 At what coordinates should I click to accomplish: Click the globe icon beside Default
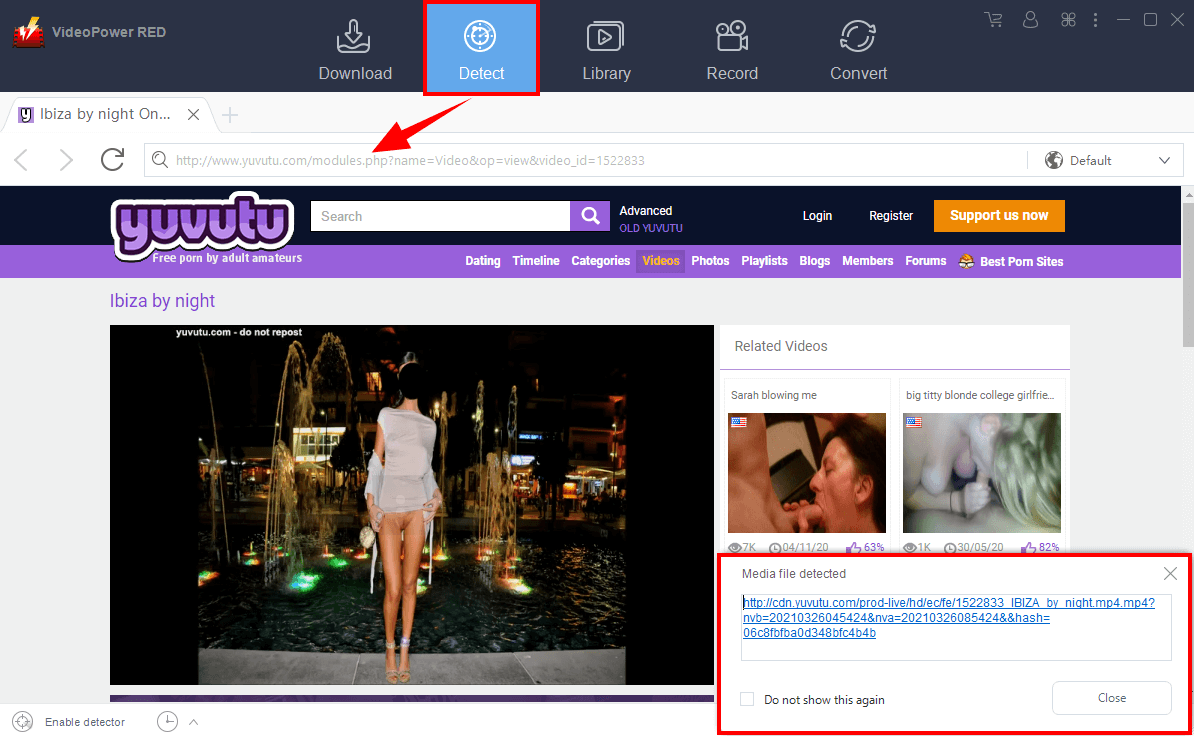[x=1054, y=160]
